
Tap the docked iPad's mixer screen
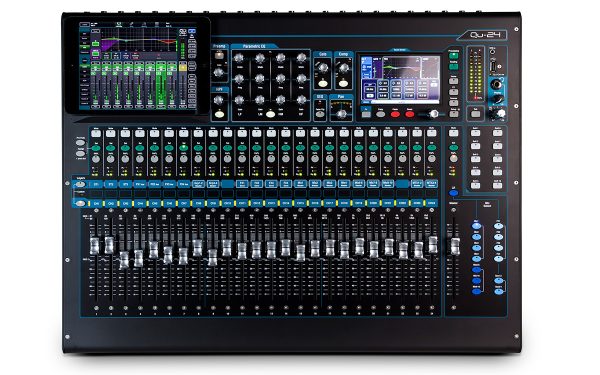pyautogui.click(x=138, y=65)
